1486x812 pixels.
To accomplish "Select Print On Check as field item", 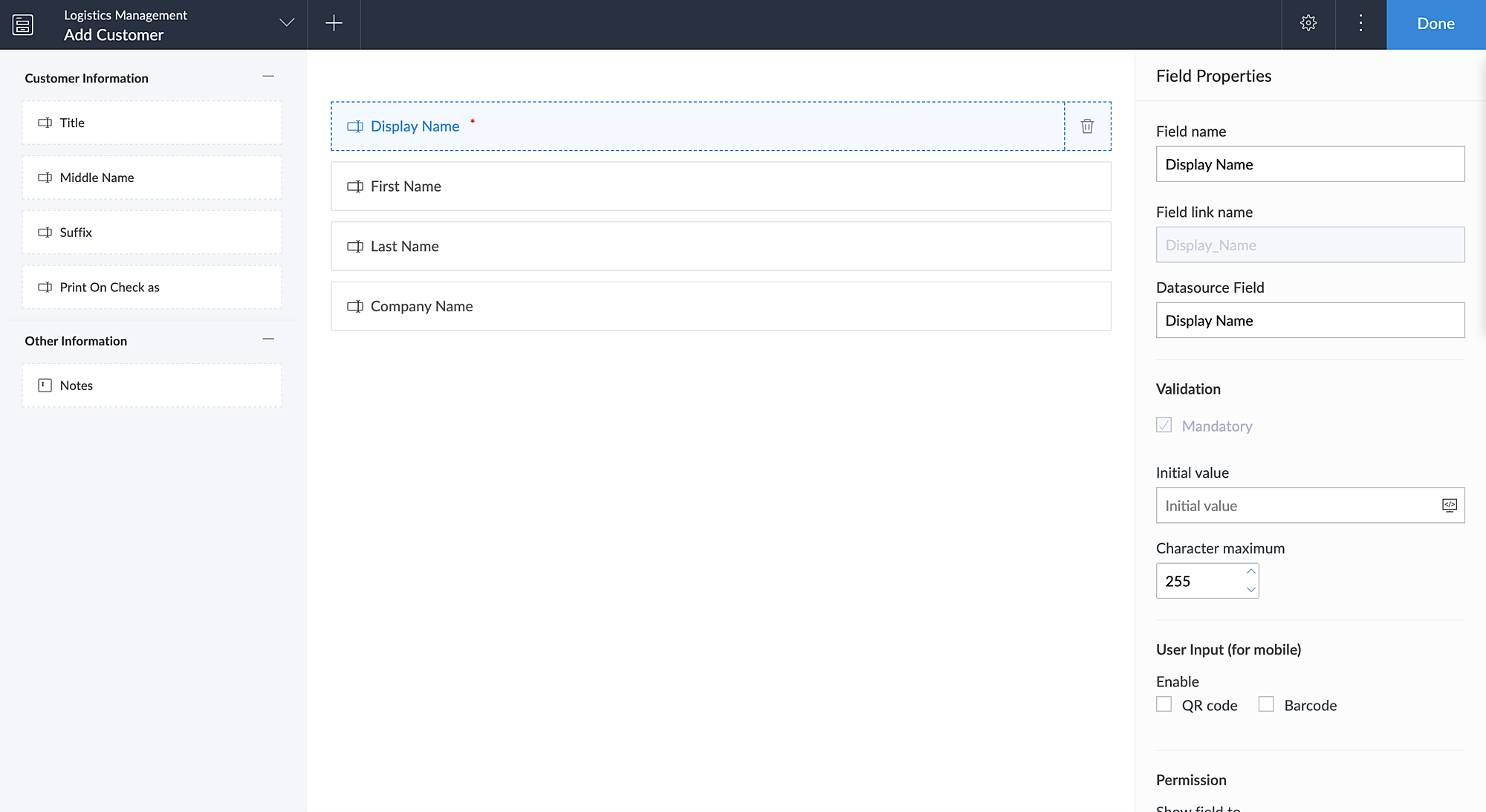I will point(152,288).
